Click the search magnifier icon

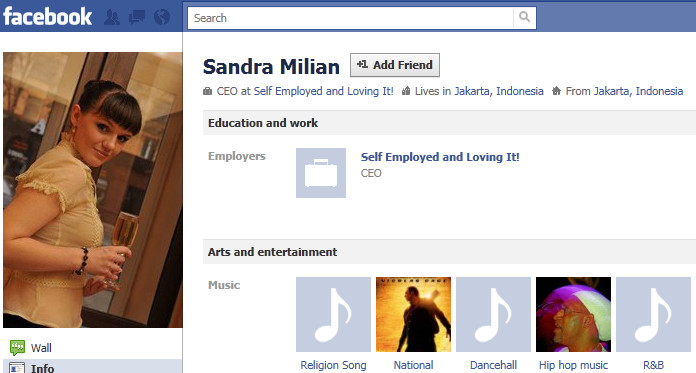(525, 17)
